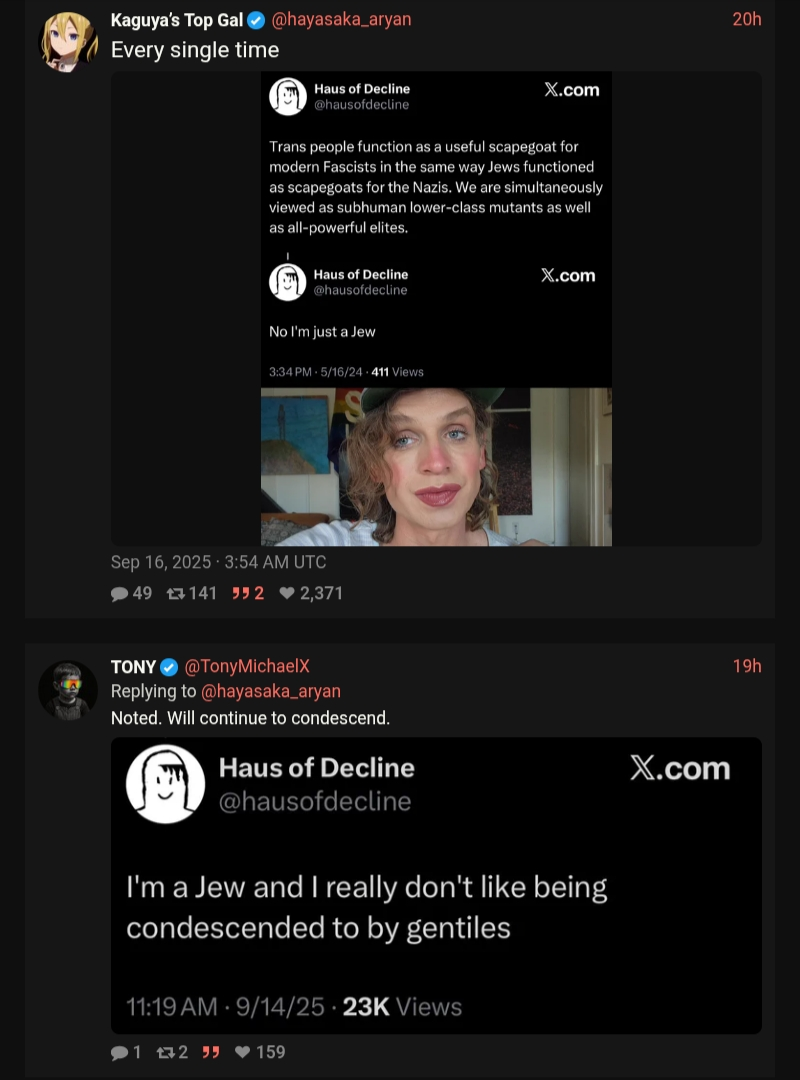The image size is (800, 1080).
Task: Open the Sep 16, 2025 date link
Action: coord(218,562)
